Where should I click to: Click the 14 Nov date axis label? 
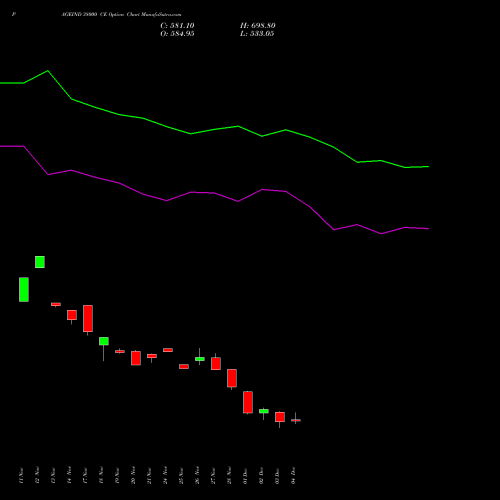tap(69, 475)
